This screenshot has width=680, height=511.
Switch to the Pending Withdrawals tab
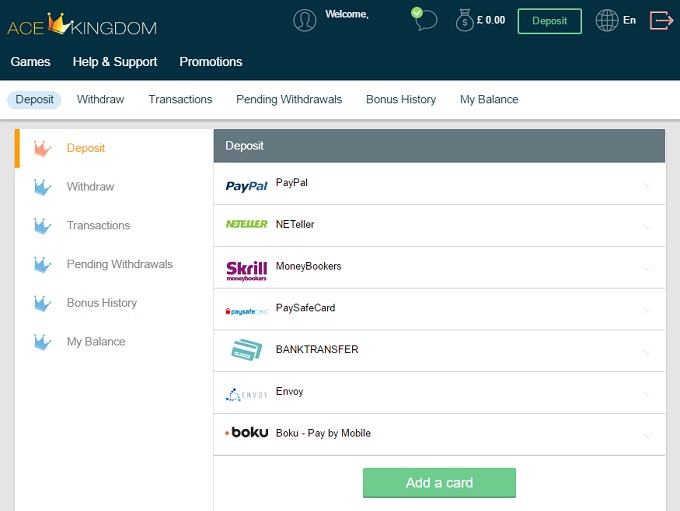[x=289, y=100]
